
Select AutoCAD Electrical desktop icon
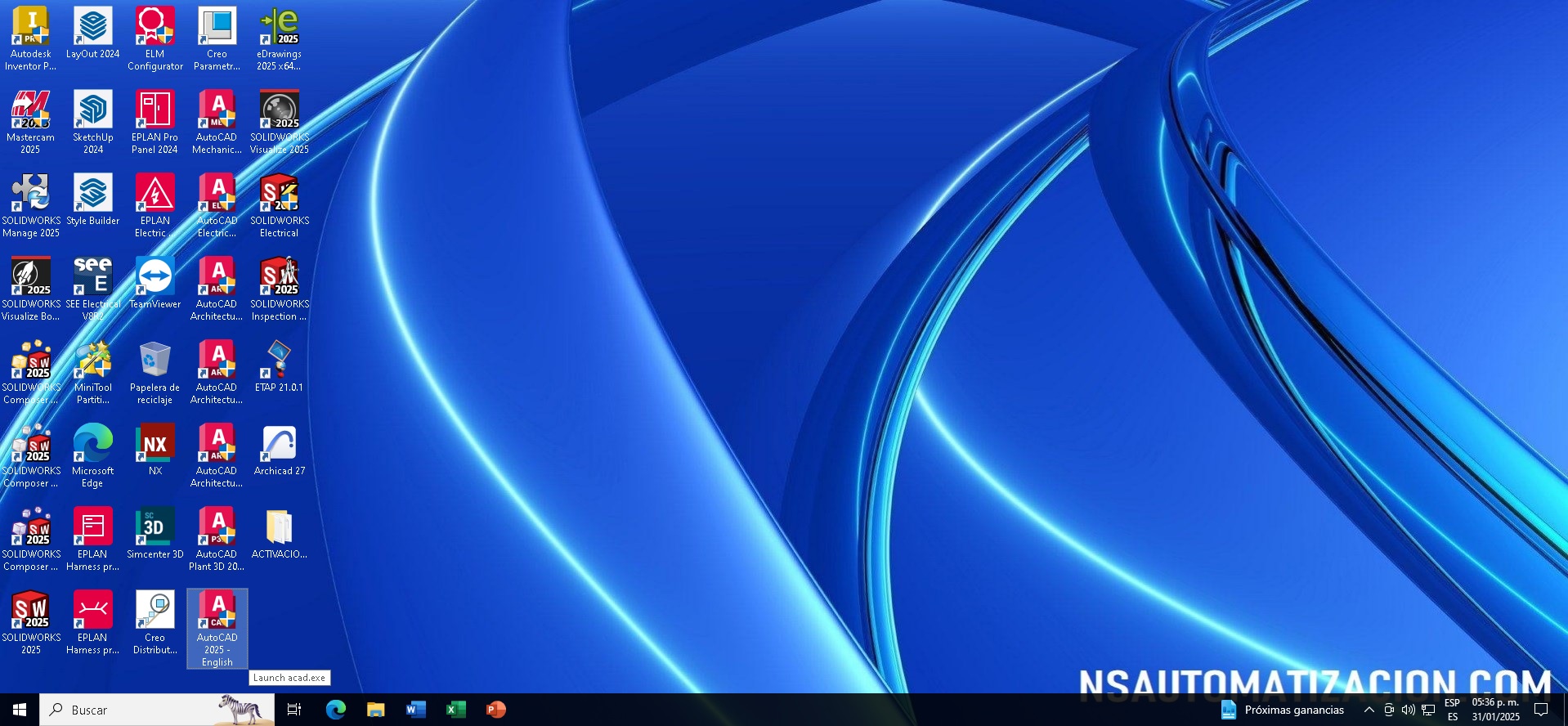pyautogui.click(x=217, y=205)
